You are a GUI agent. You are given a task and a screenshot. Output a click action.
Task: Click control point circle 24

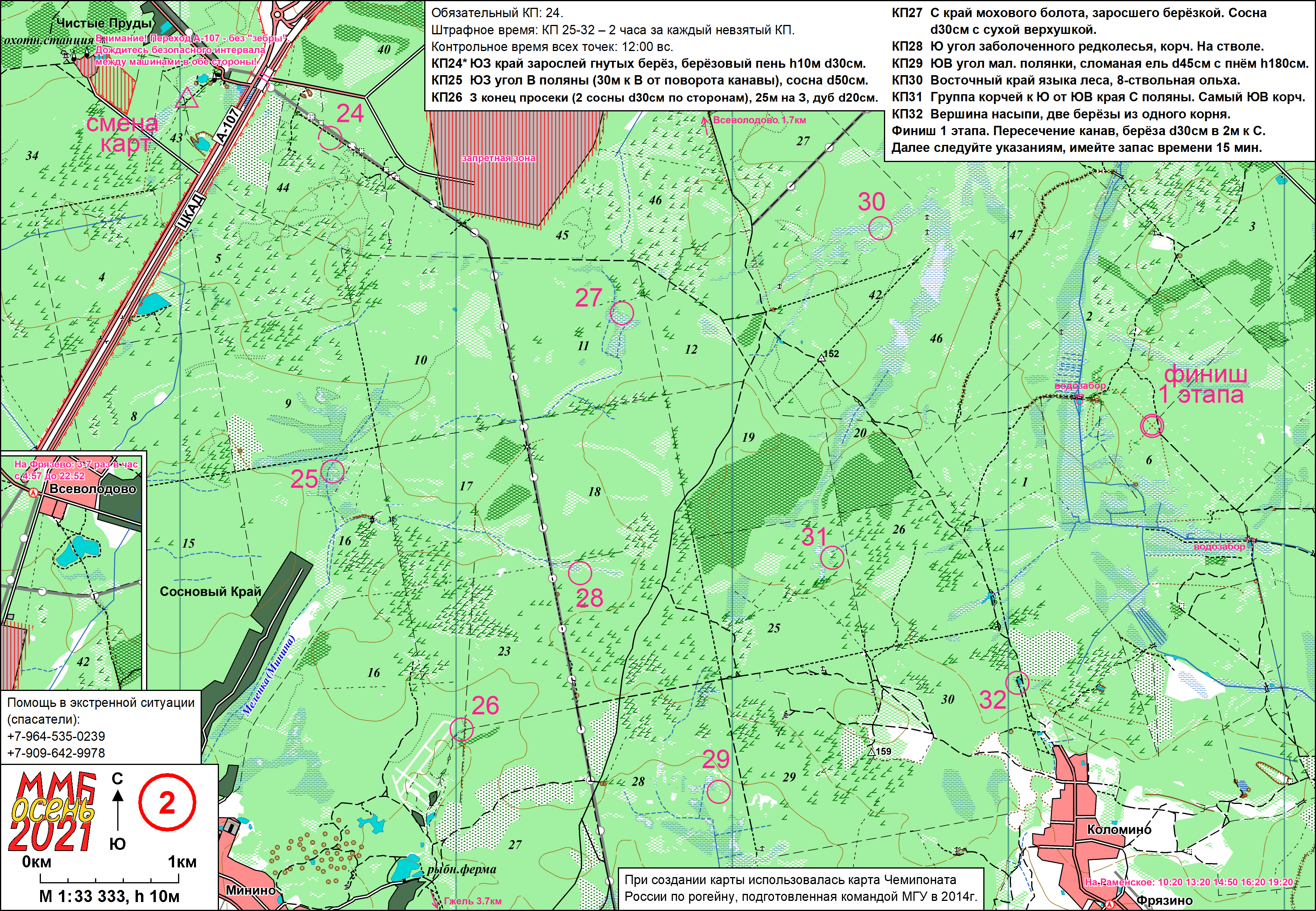click(x=330, y=137)
